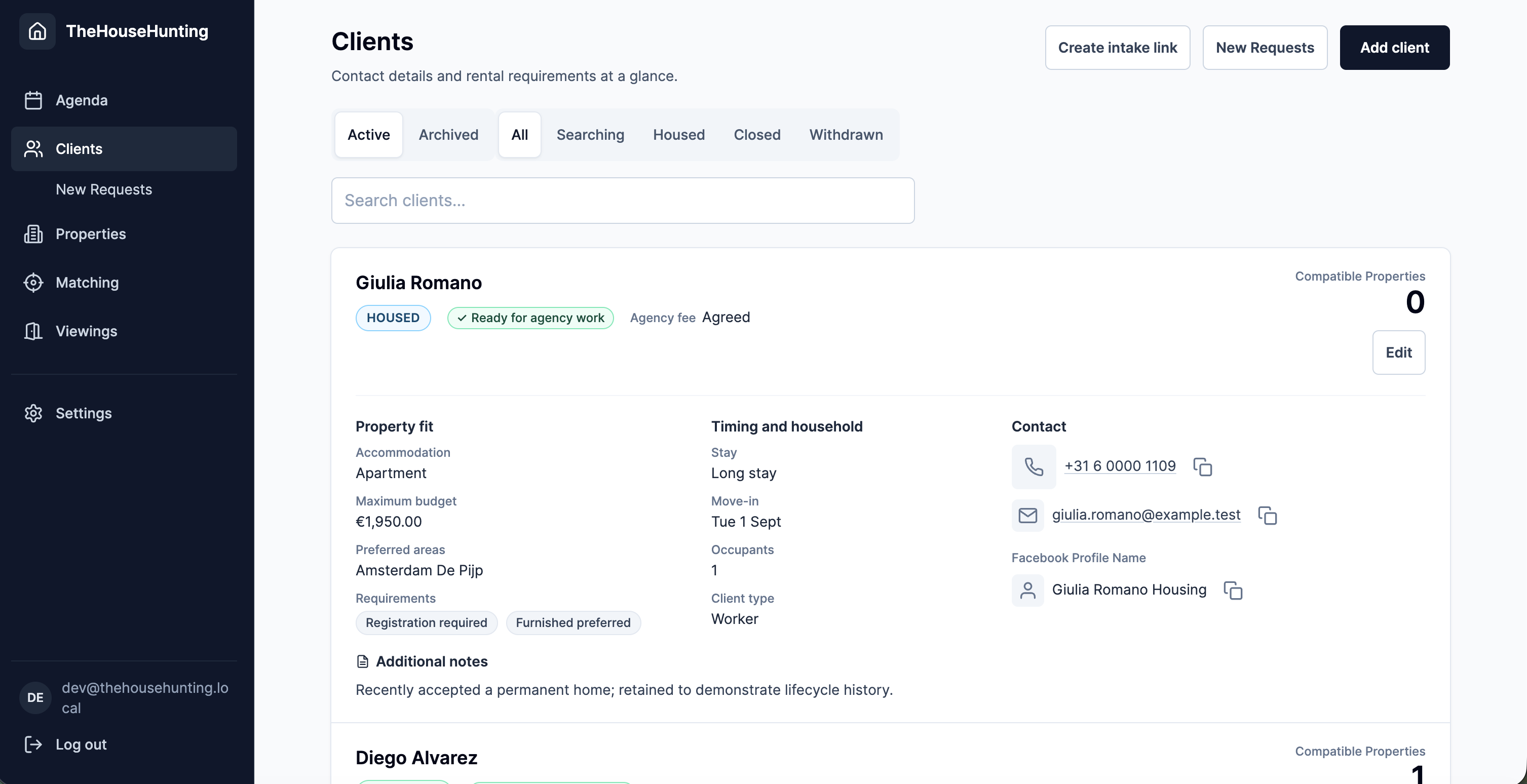Open the giulia.romano@example.test email link

tap(1147, 515)
